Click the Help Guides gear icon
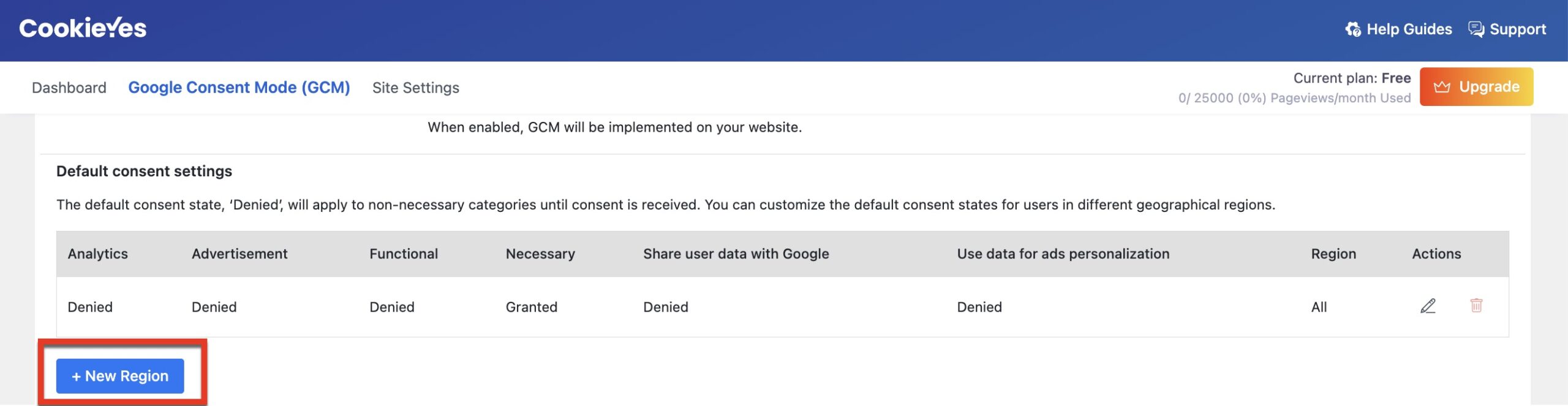 point(1353,29)
